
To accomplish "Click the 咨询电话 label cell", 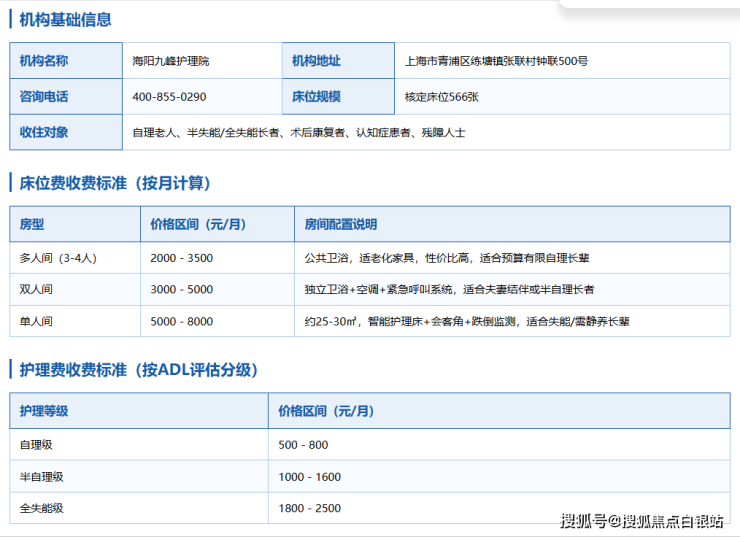I will point(66,96).
